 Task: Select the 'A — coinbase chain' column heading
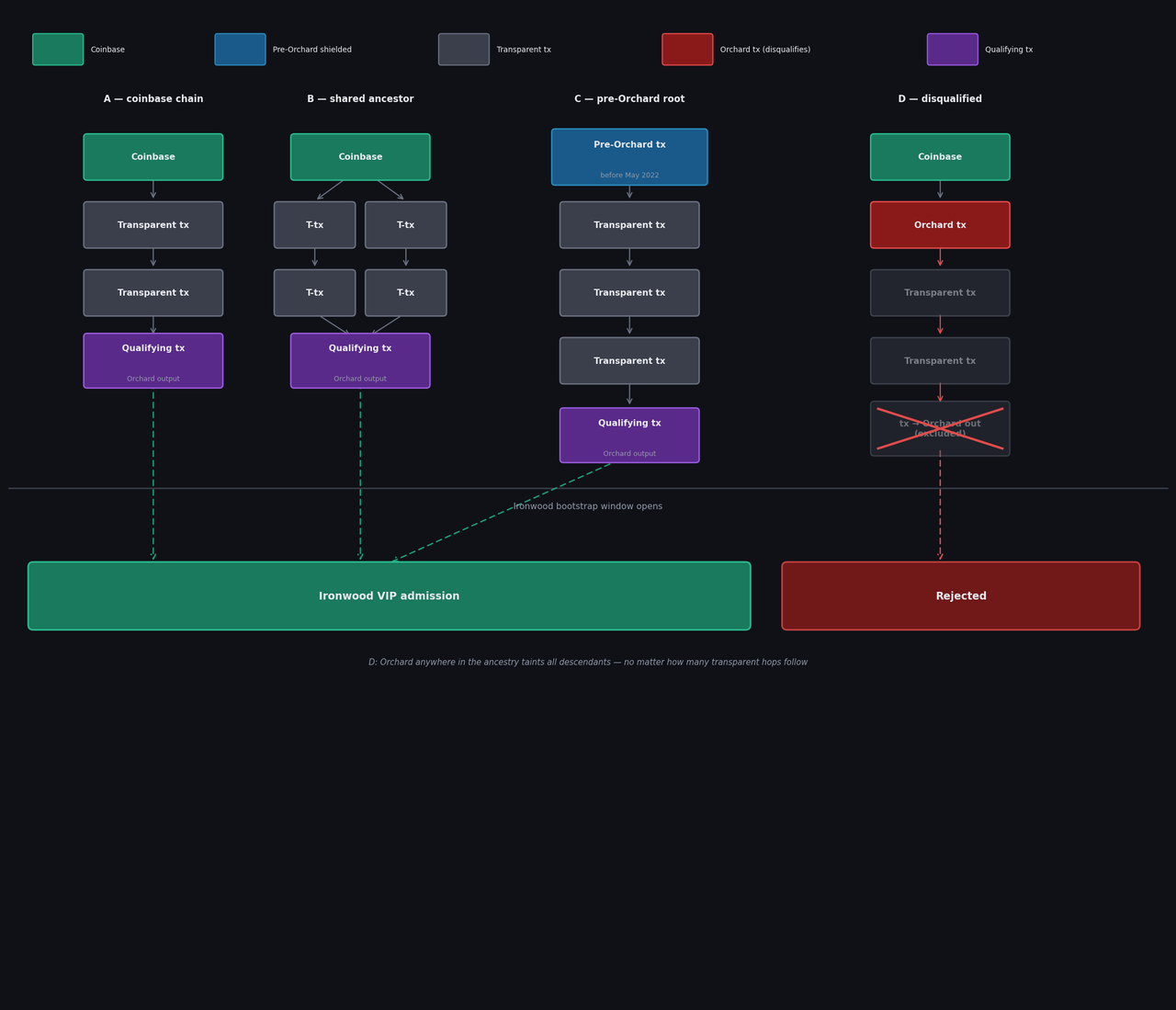tap(153, 99)
